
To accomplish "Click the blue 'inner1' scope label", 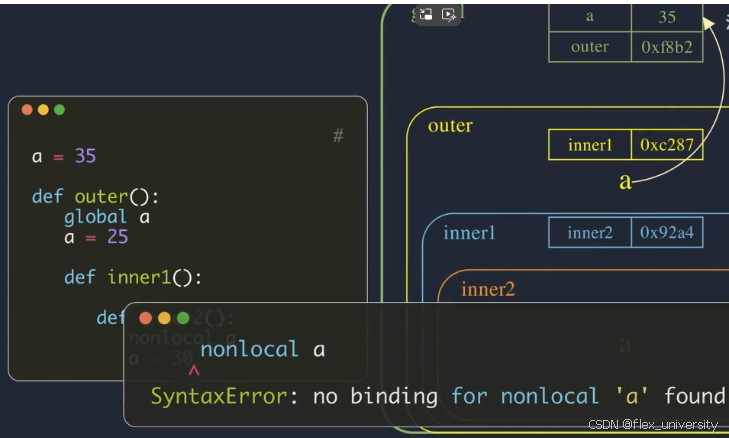I will [470, 233].
